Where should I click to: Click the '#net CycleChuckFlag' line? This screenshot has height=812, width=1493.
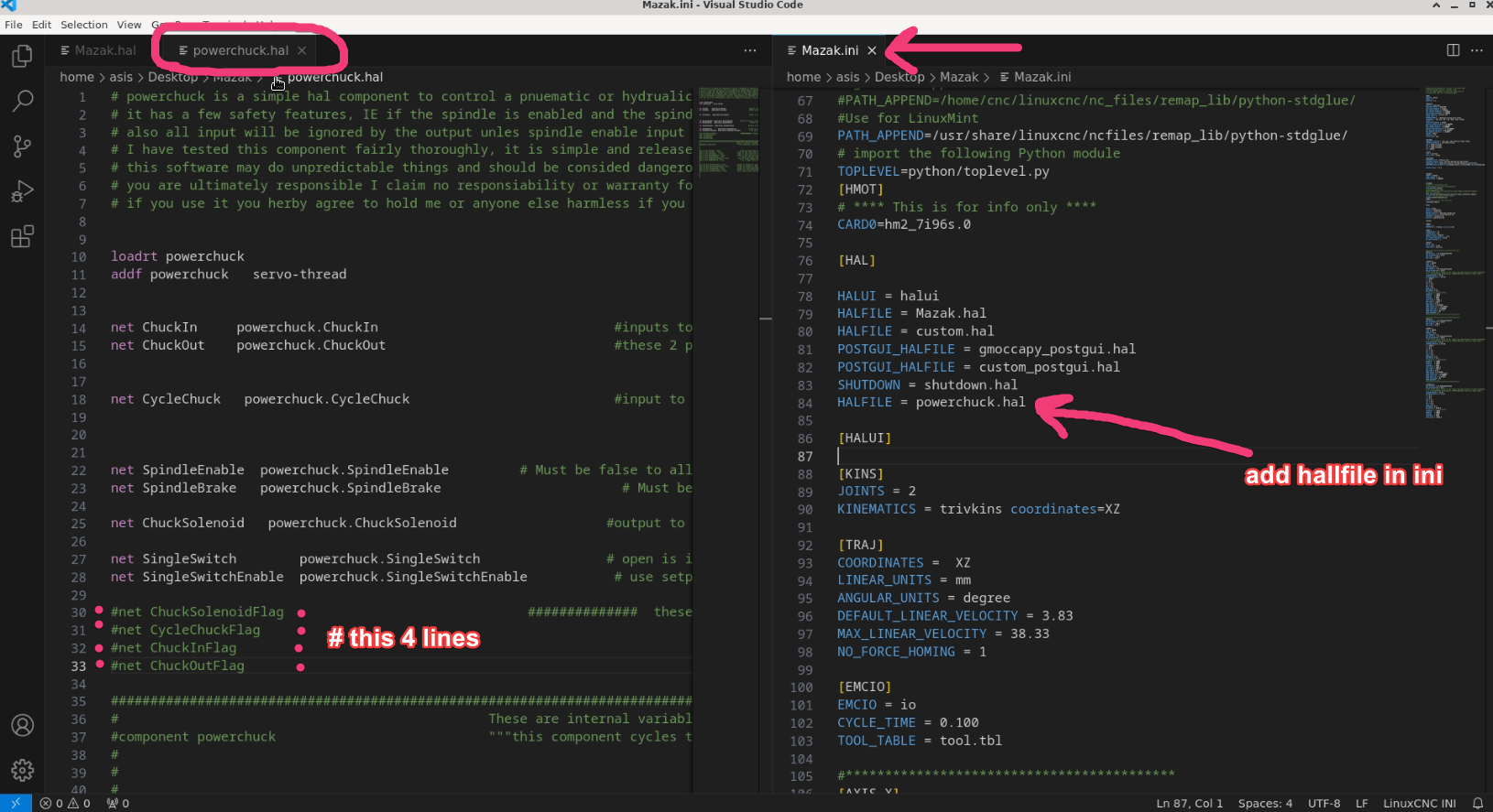tap(185, 630)
